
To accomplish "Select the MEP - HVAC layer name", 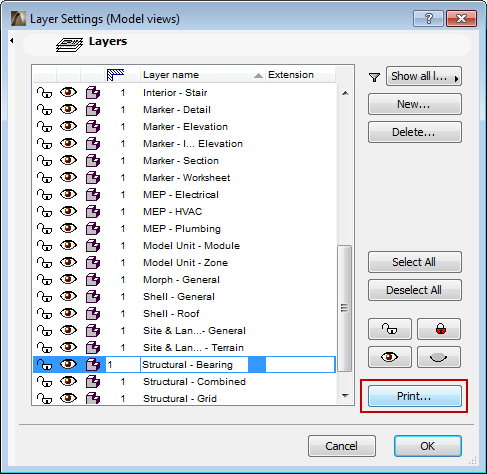I will tap(172, 212).
